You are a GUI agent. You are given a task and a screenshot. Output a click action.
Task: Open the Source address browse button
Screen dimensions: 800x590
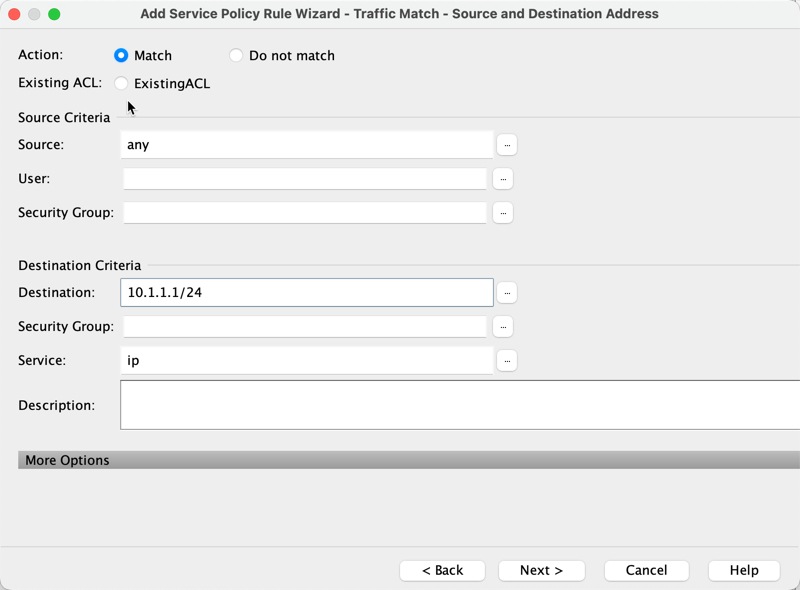coord(507,145)
